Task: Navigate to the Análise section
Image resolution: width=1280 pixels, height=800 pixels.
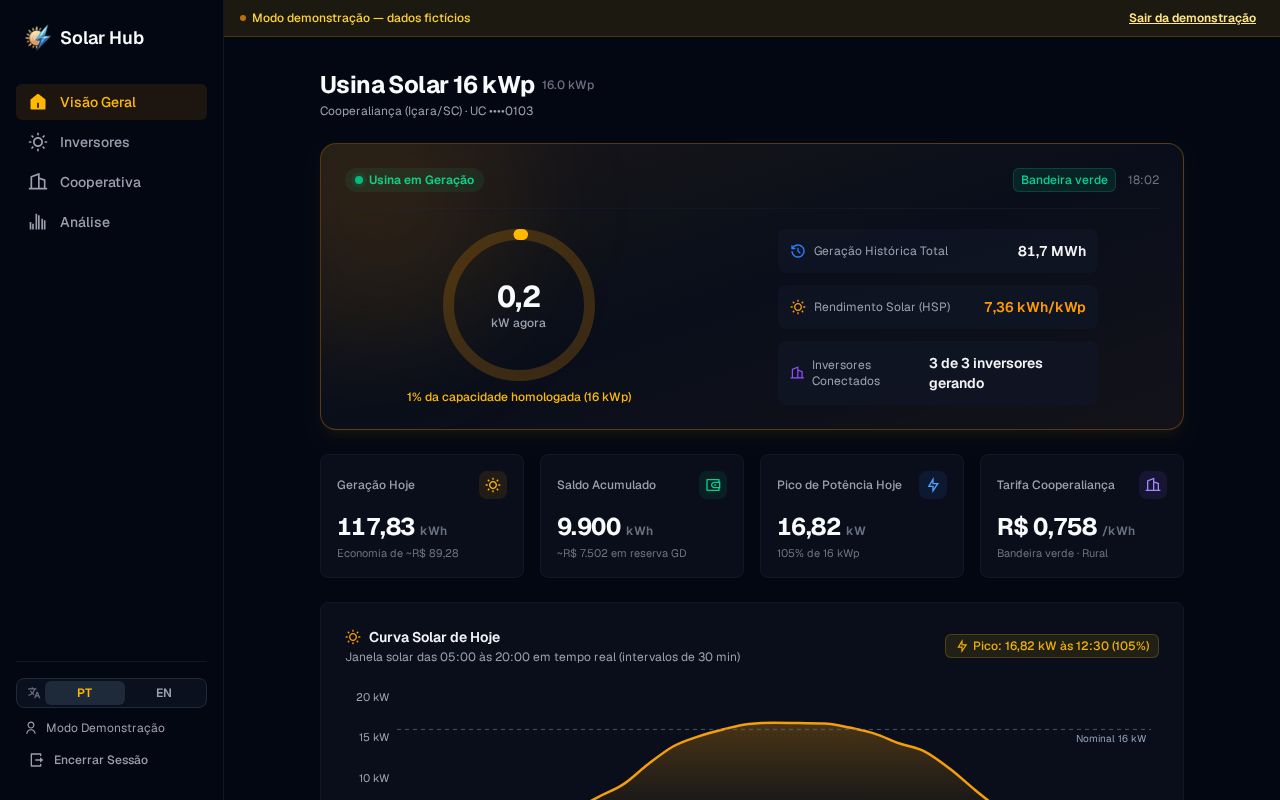Action: (x=111, y=222)
